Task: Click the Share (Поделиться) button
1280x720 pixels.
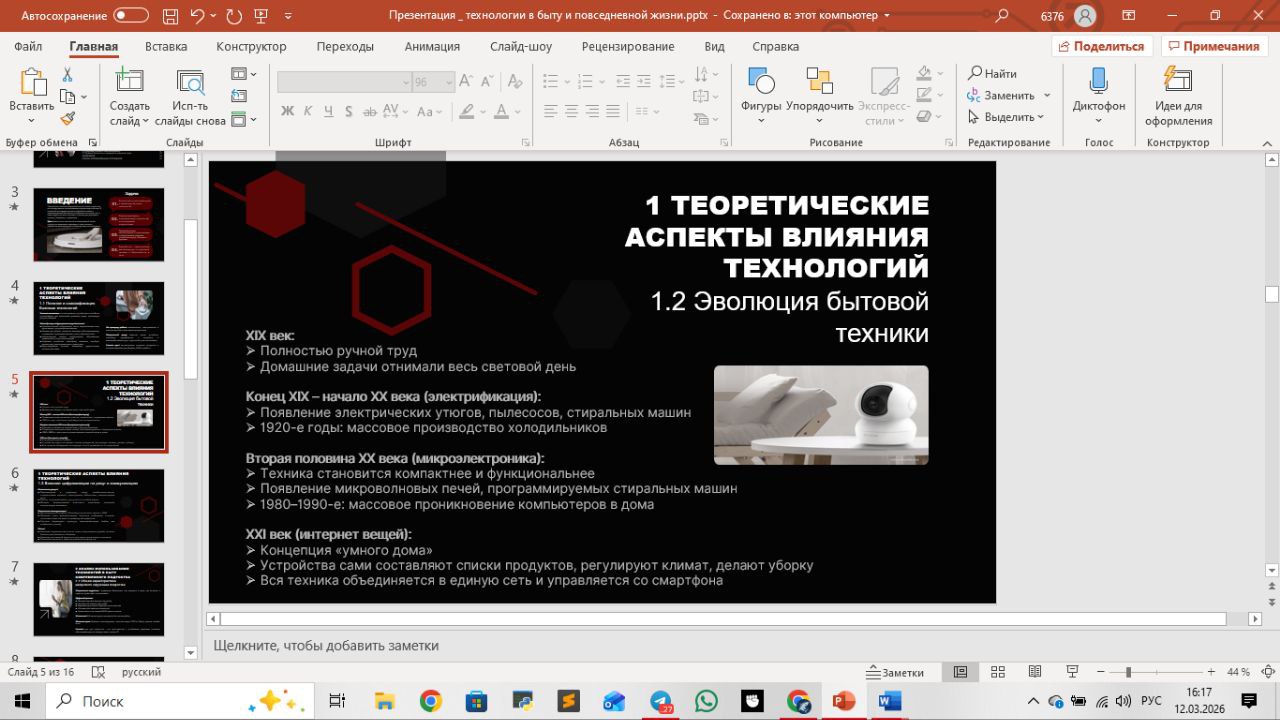Action: (x=1102, y=46)
